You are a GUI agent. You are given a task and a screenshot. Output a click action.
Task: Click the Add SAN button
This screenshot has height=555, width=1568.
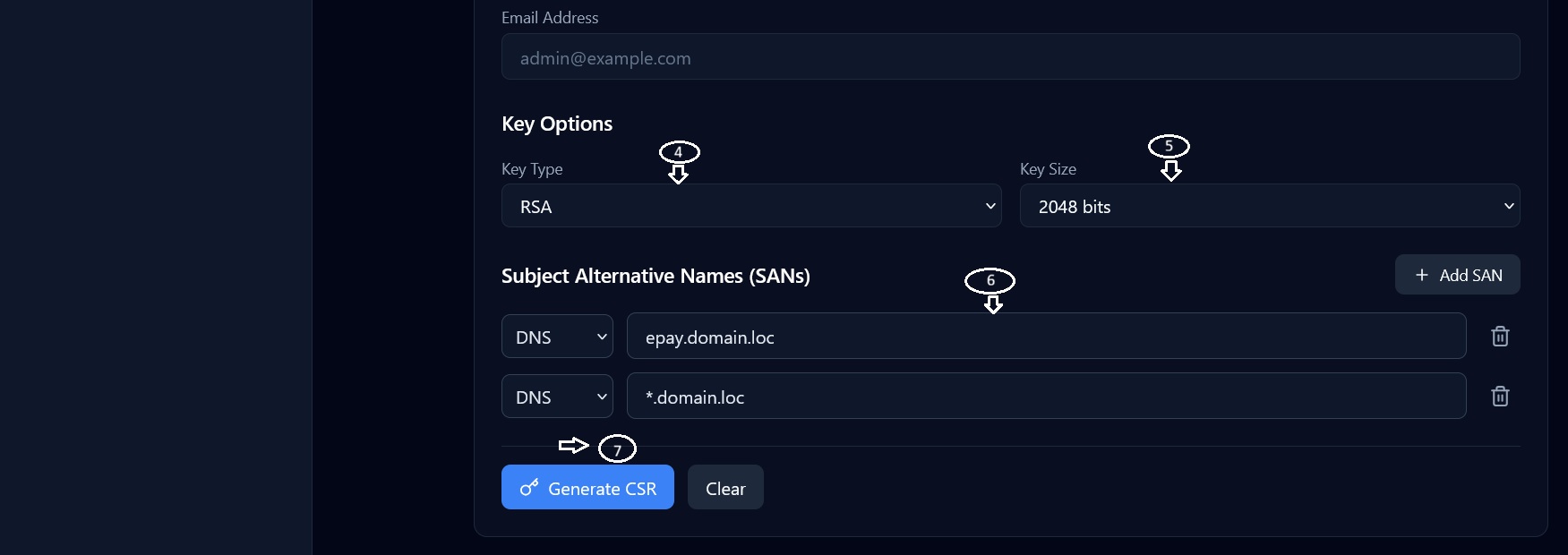click(1457, 275)
